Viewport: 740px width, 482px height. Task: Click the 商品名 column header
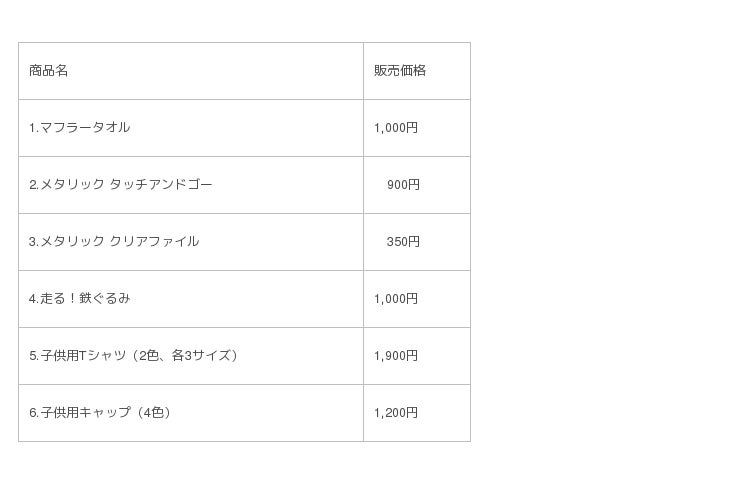[x=48, y=71]
